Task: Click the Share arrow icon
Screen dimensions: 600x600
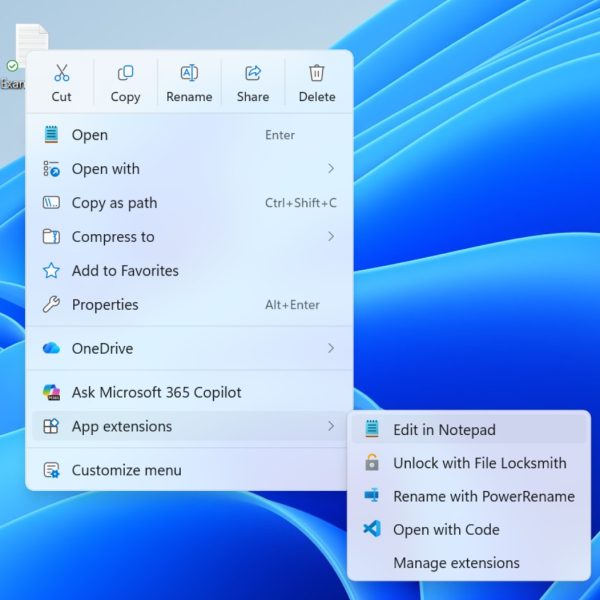Action: pos(253,73)
